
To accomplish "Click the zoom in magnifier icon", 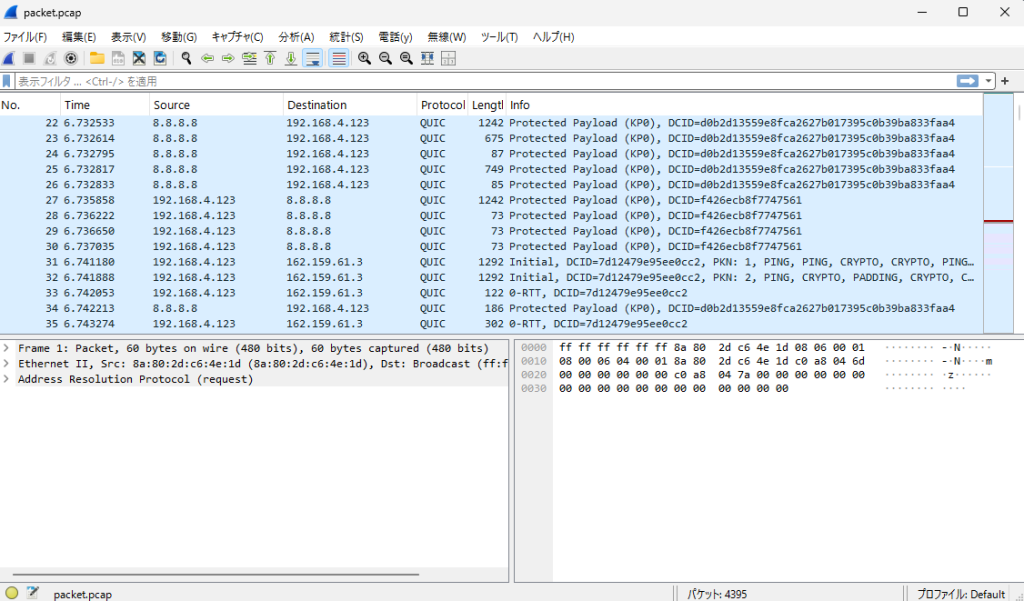I will click(364, 58).
